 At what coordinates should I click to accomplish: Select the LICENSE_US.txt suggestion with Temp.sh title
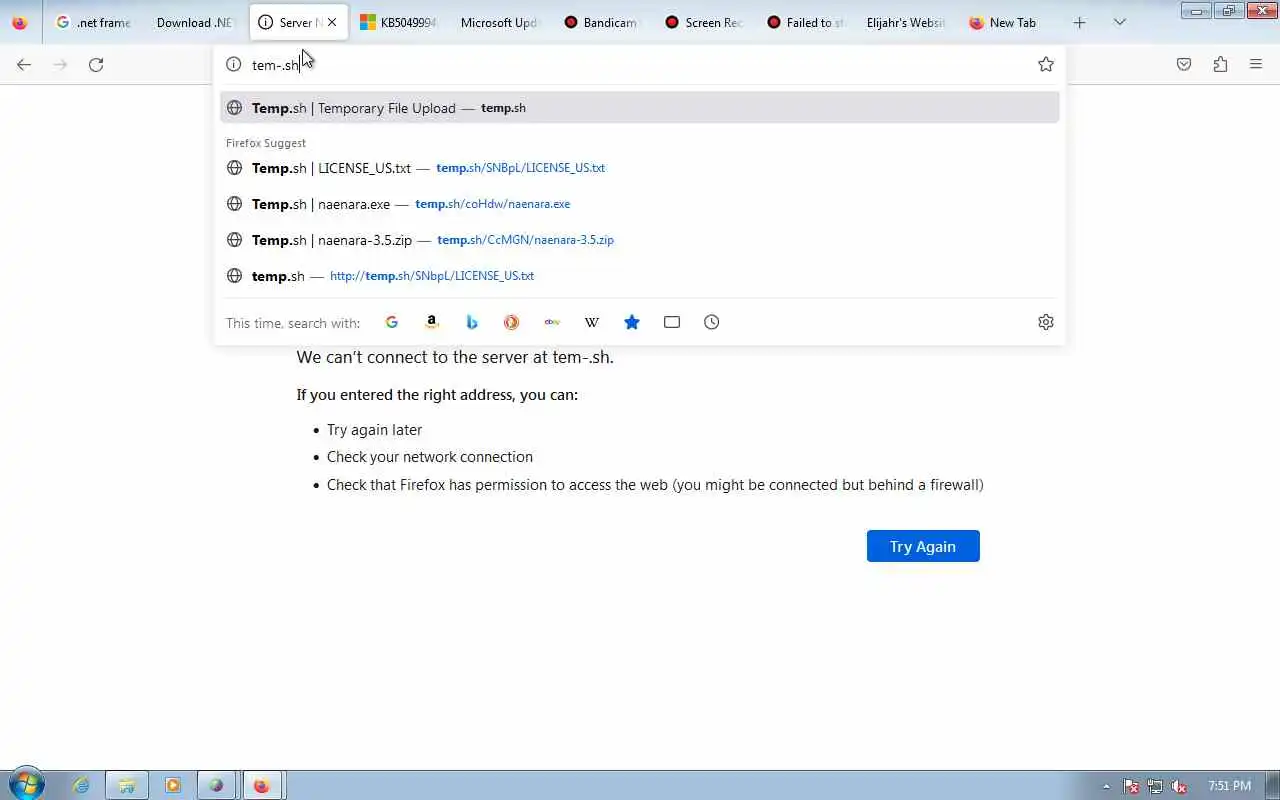[640, 168]
